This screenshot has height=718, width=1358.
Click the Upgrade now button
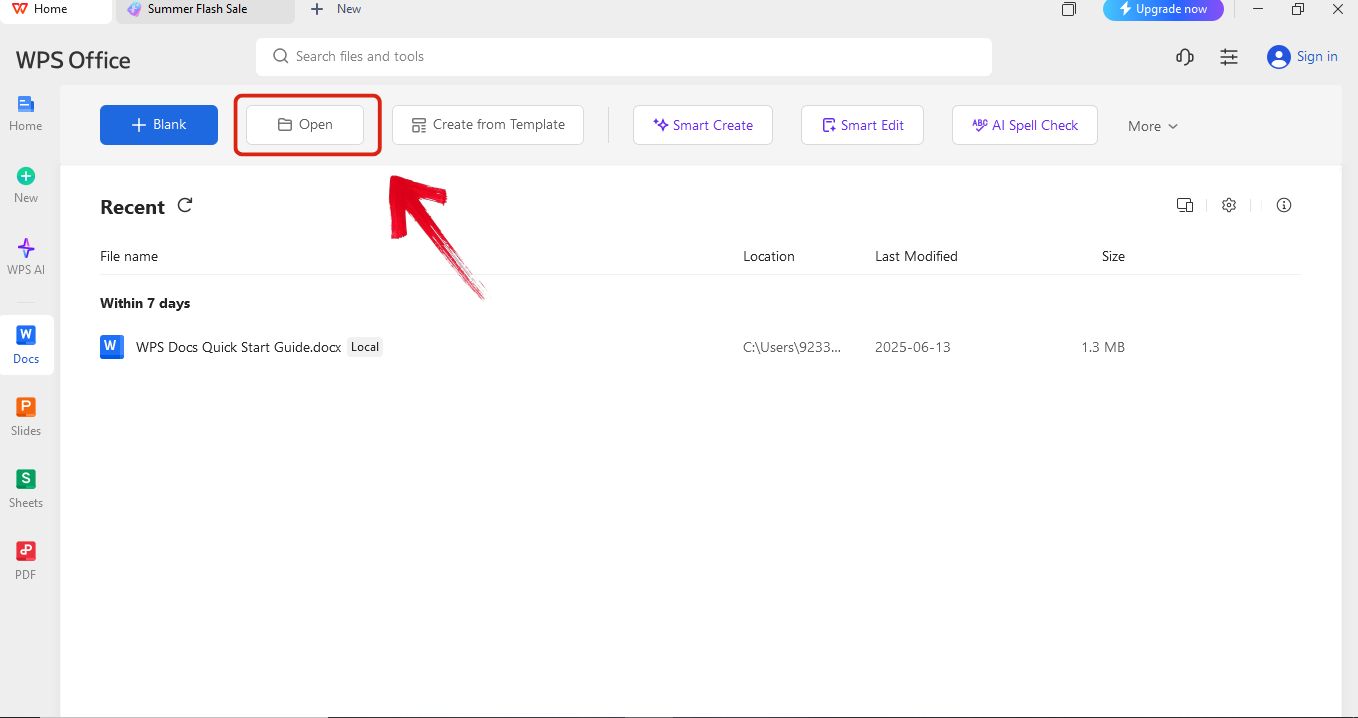click(x=1163, y=9)
